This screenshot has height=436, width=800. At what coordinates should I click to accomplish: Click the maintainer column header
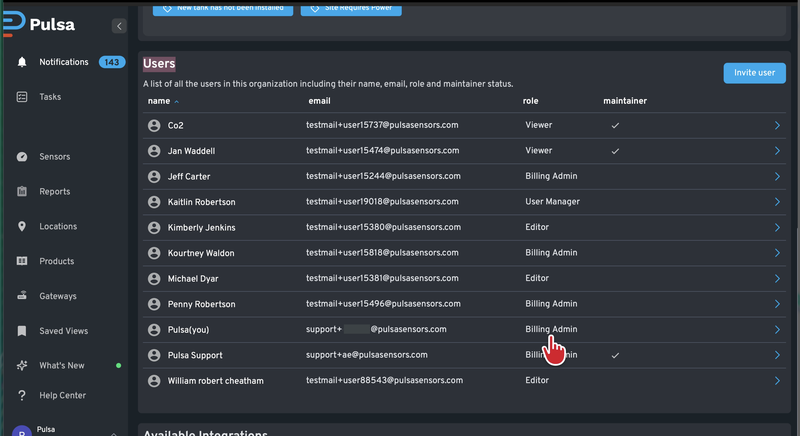(x=625, y=101)
